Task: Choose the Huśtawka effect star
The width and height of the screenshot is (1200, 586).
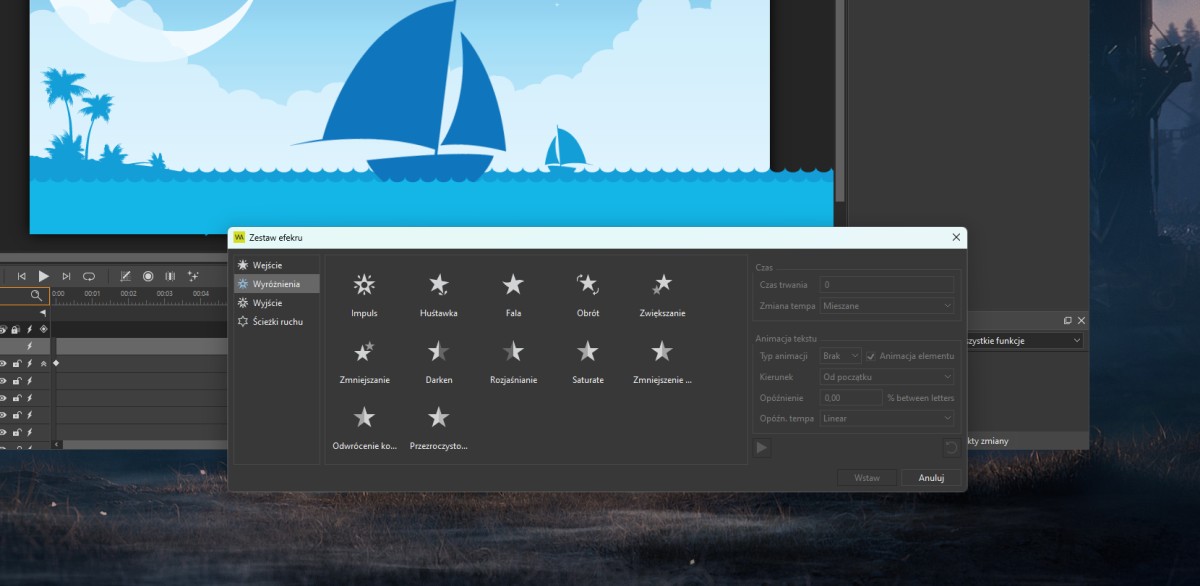Action: [438, 286]
